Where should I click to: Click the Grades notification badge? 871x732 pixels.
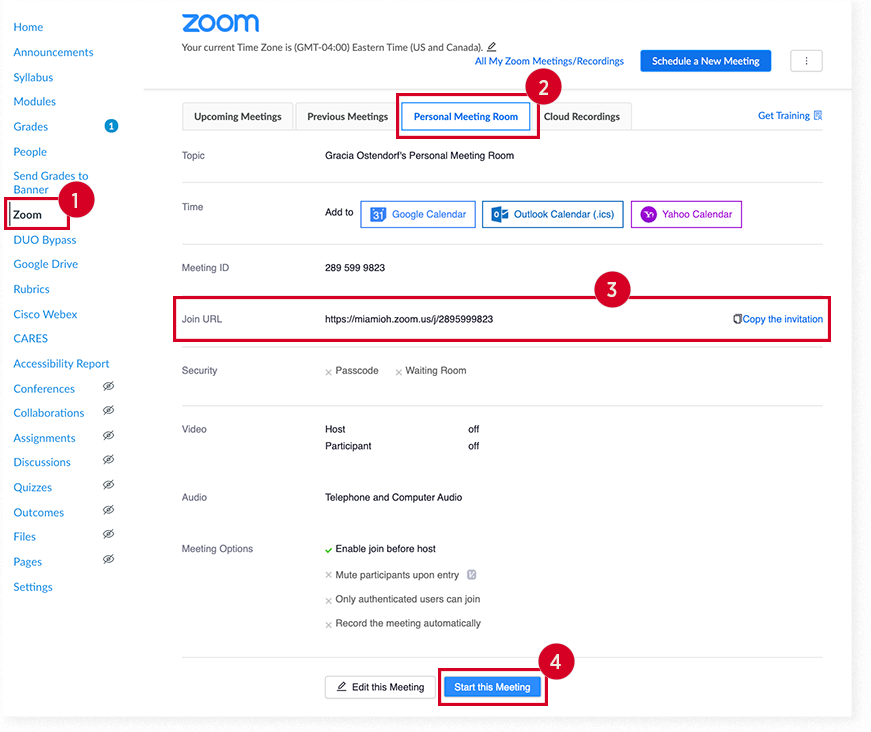tap(111, 126)
